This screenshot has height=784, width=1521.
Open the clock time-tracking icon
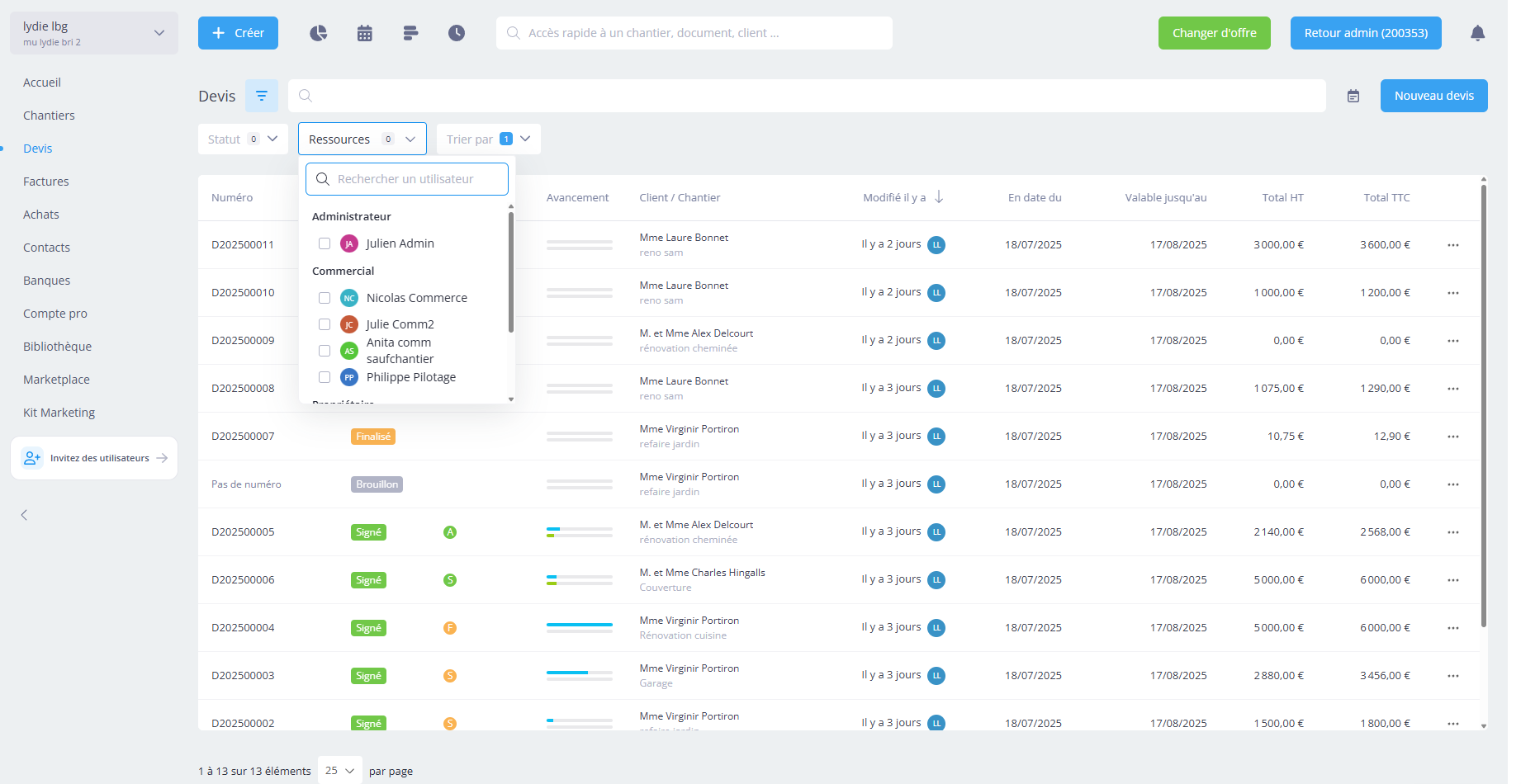pos(457,33)
